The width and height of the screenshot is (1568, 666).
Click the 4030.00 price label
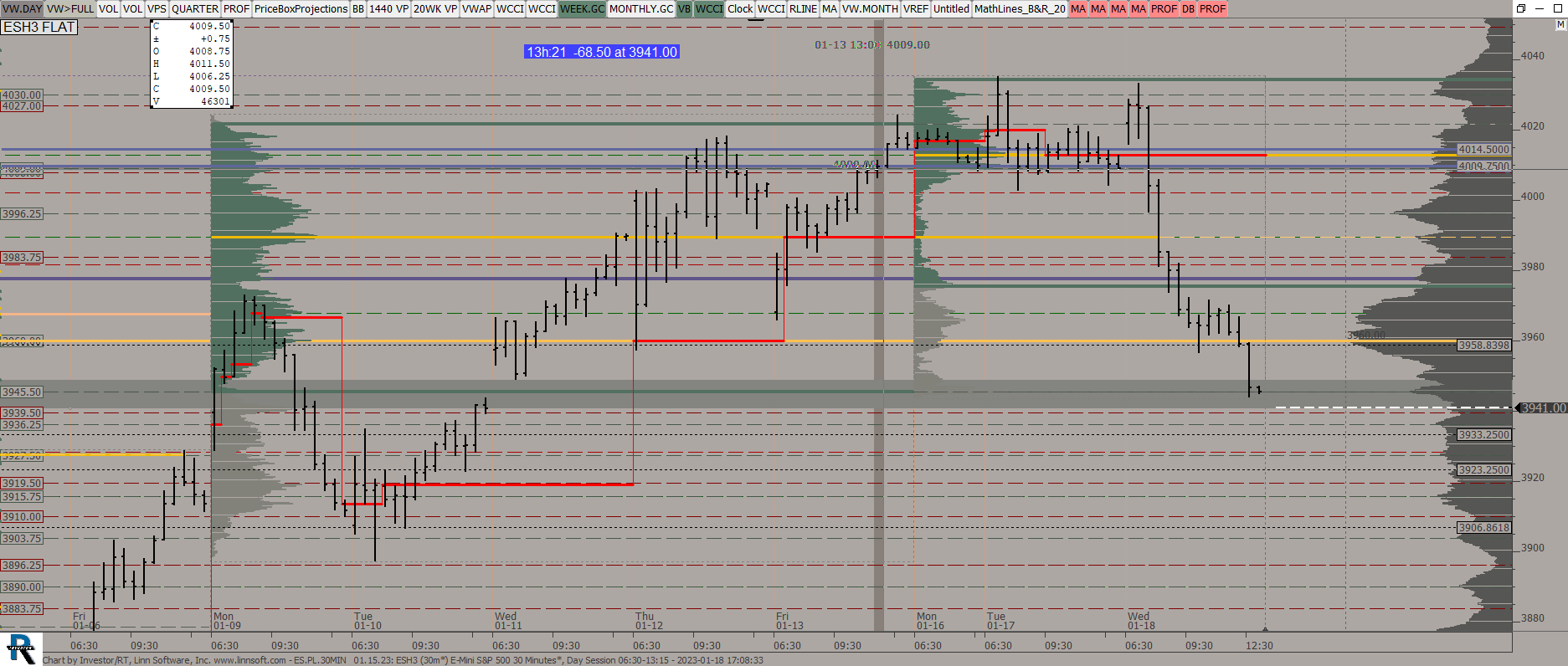[22, 95]
